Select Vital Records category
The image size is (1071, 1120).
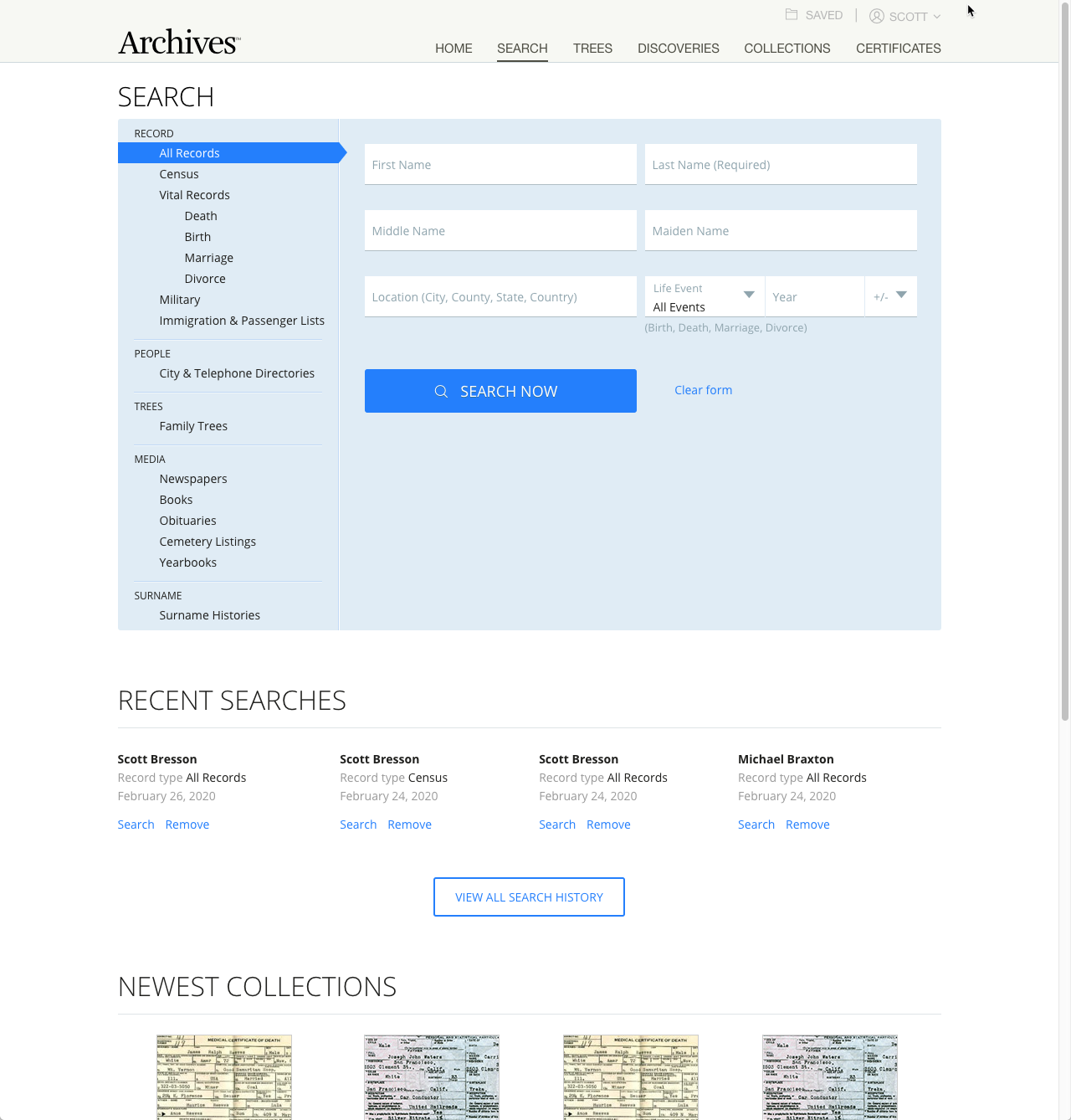point(194,195)
